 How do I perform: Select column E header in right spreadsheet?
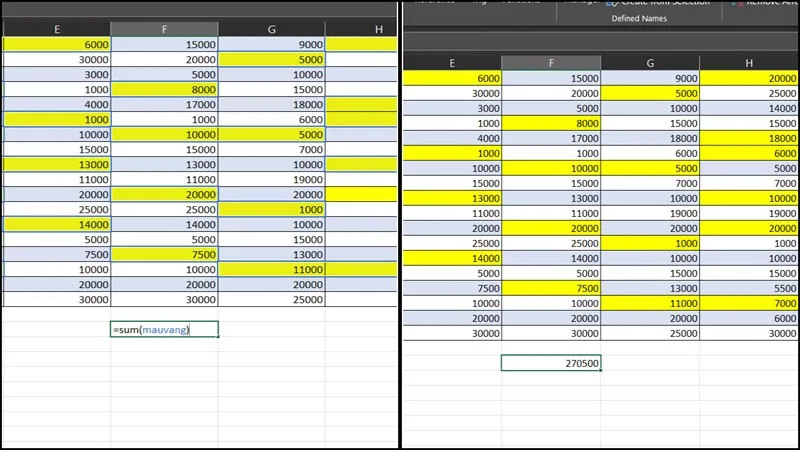pyautogui.click(x=452, y=63)
